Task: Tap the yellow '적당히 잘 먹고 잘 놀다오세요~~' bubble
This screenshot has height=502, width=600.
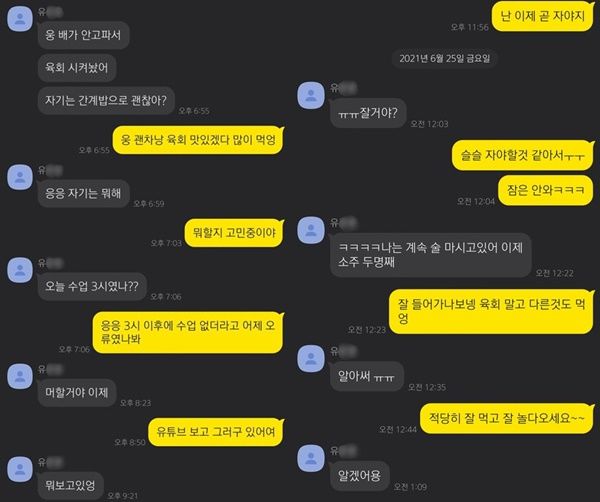Action: (507, 418)
